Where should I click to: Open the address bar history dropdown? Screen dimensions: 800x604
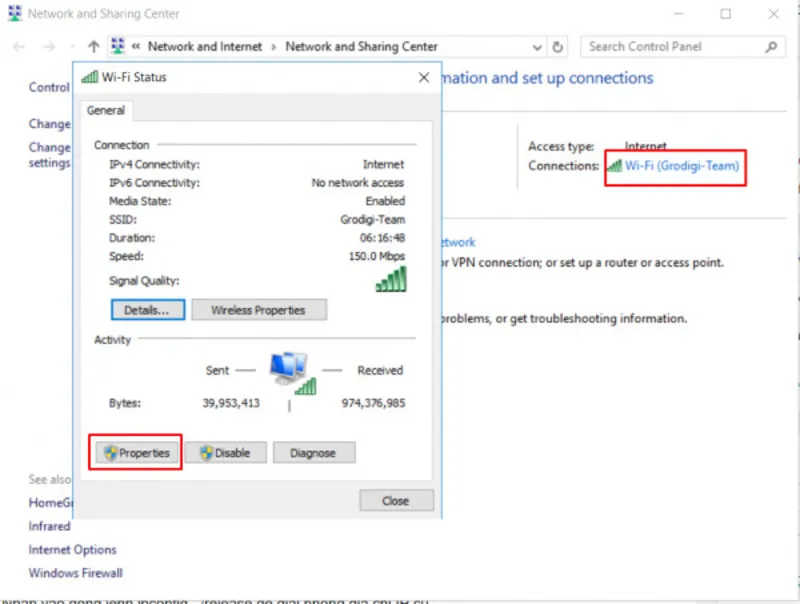pos(537,47)
